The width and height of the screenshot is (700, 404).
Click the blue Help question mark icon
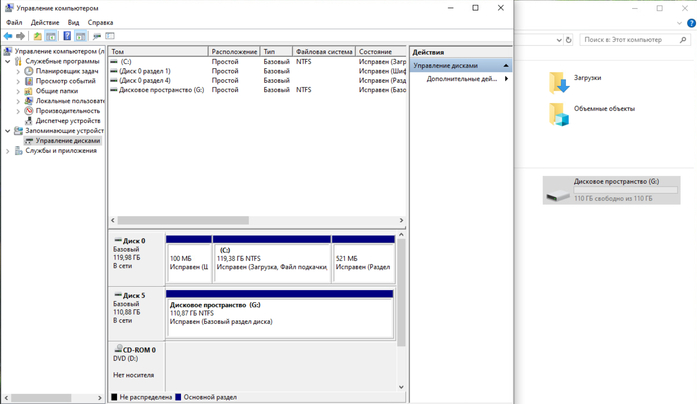tap(67, 36)
